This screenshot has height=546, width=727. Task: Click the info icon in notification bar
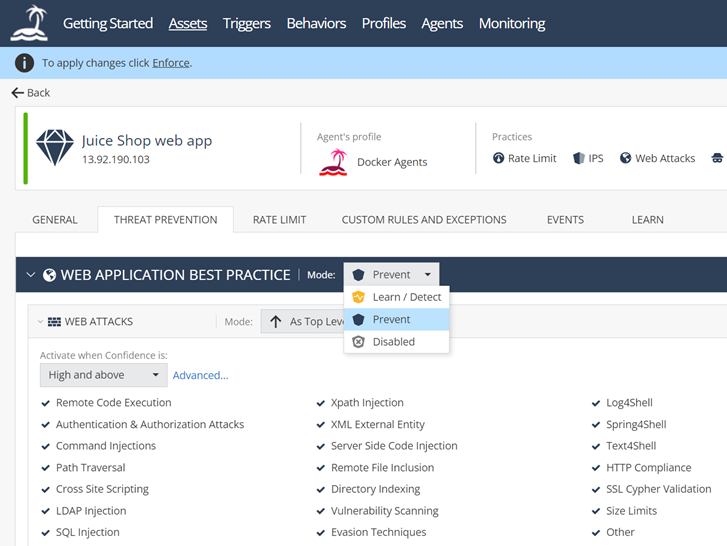25,63
